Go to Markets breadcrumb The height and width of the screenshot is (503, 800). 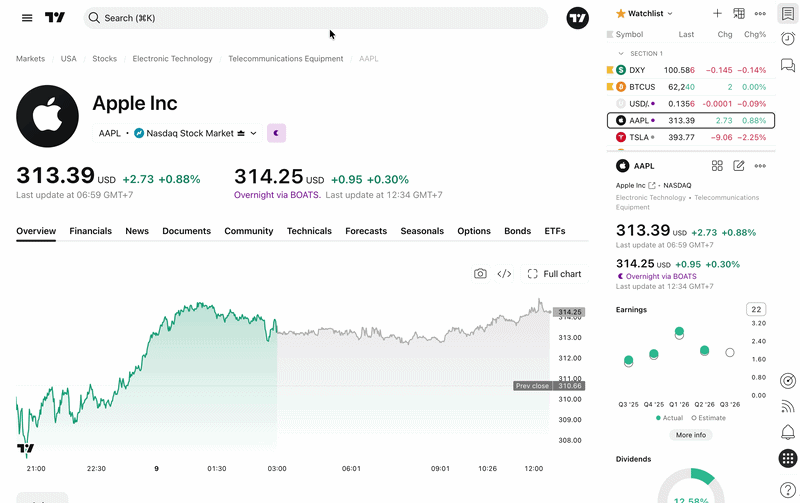tap(30, 59)
